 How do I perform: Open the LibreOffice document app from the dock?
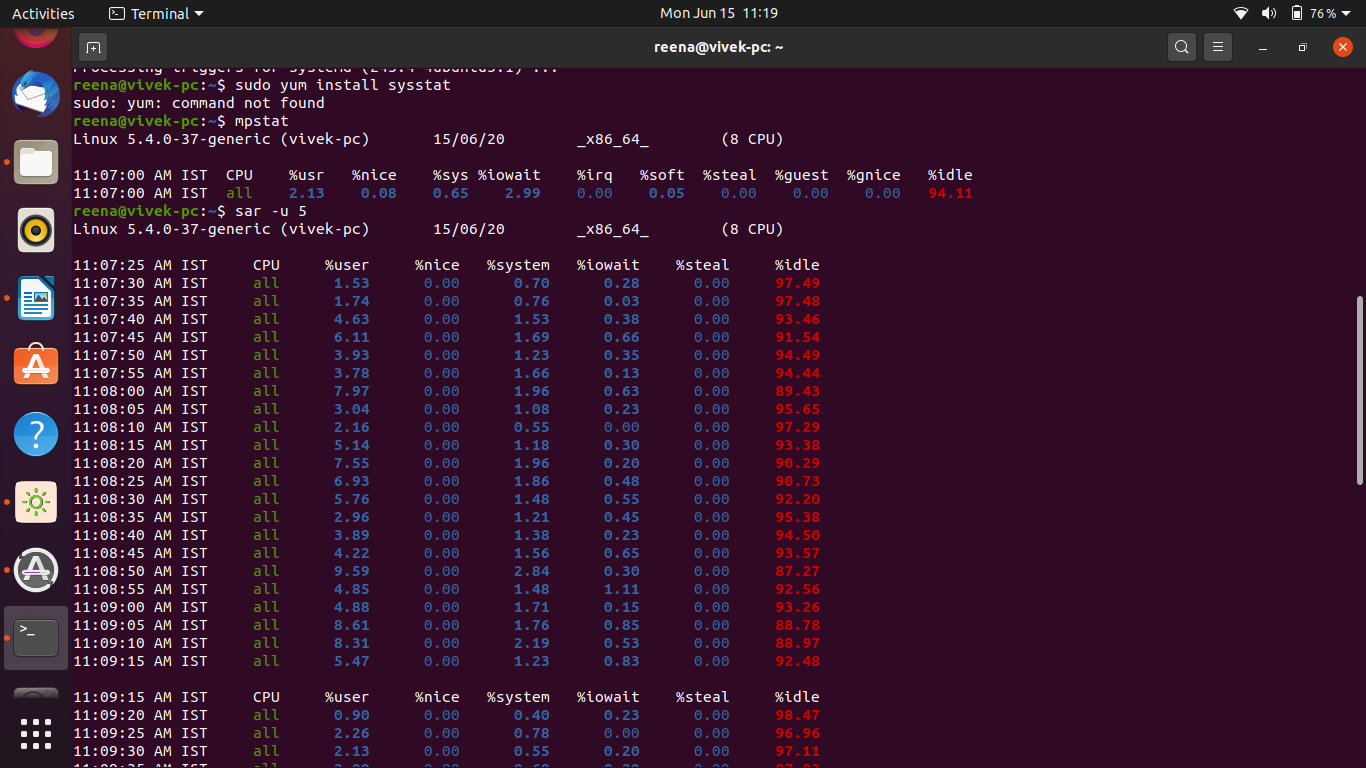pos(35,297)
